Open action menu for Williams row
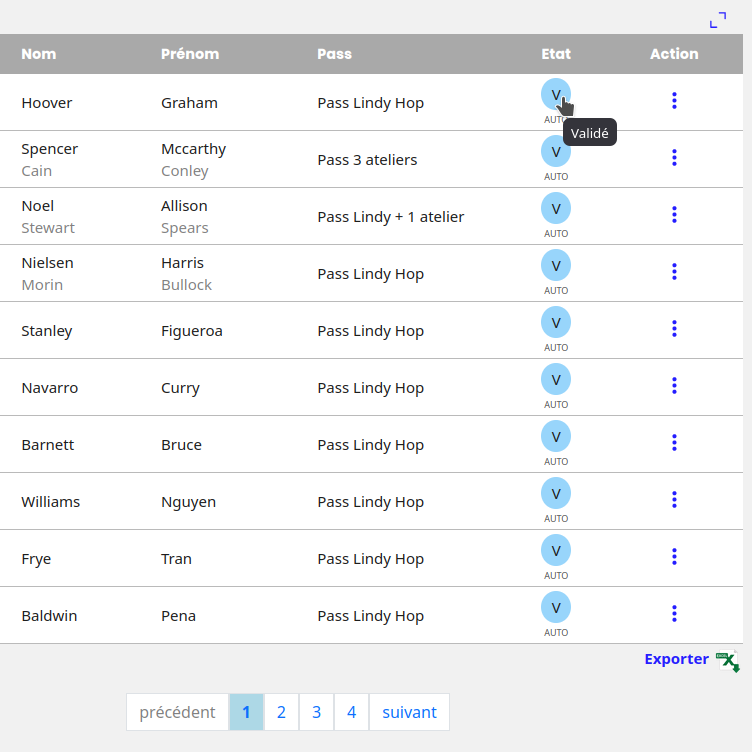 pos(674,500)
